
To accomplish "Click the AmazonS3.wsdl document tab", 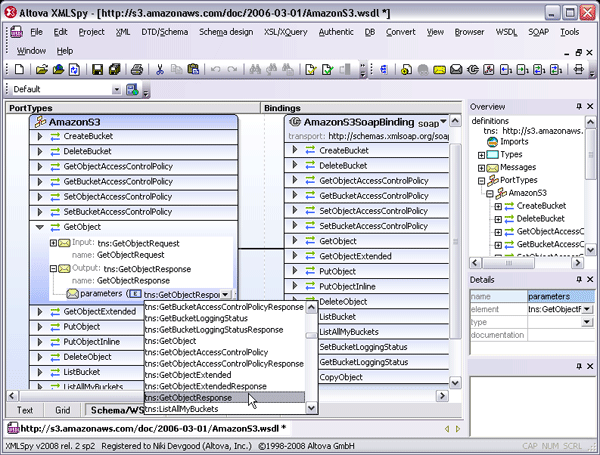I will (x=147, y=429).
